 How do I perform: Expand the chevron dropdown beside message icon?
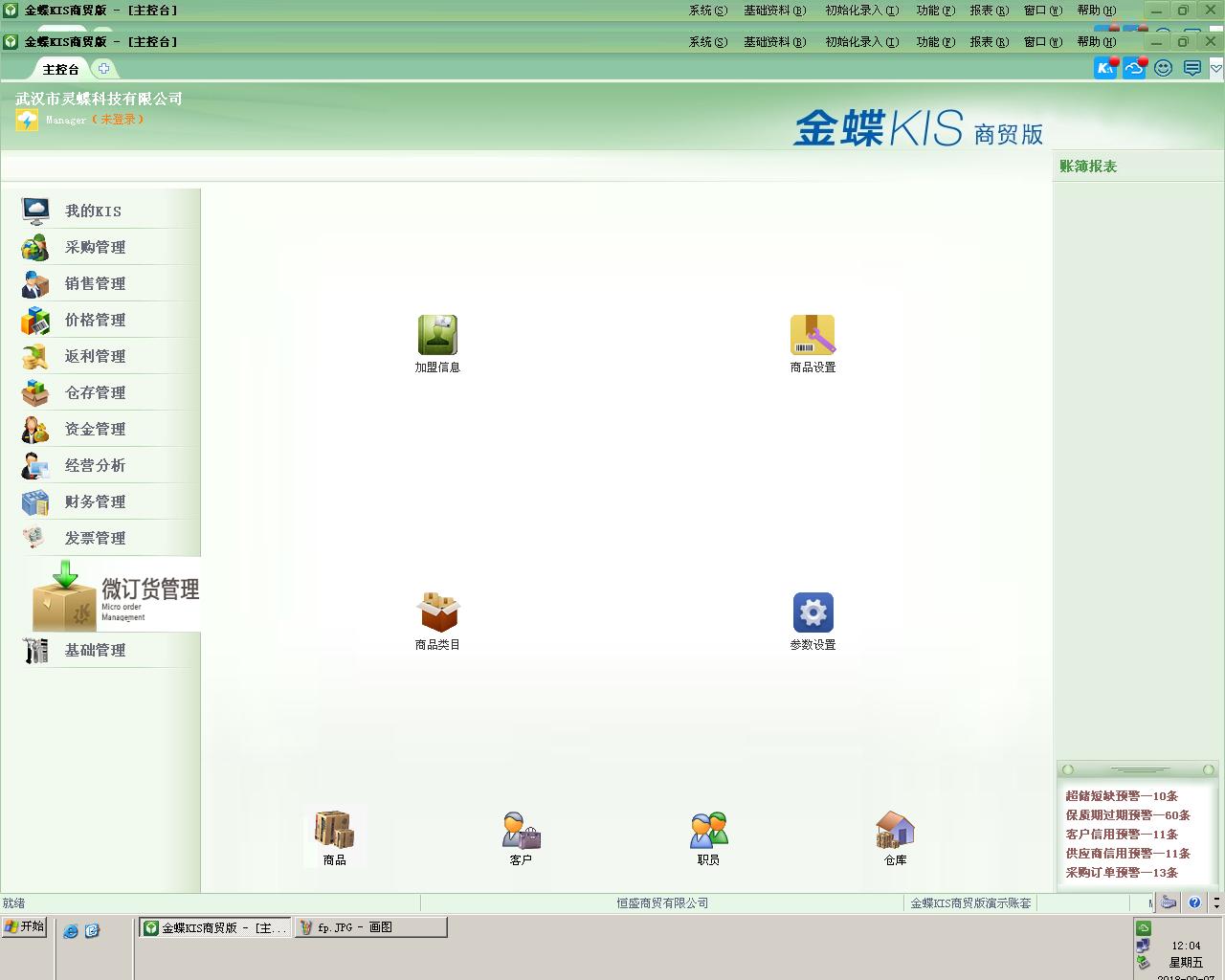1216,68
